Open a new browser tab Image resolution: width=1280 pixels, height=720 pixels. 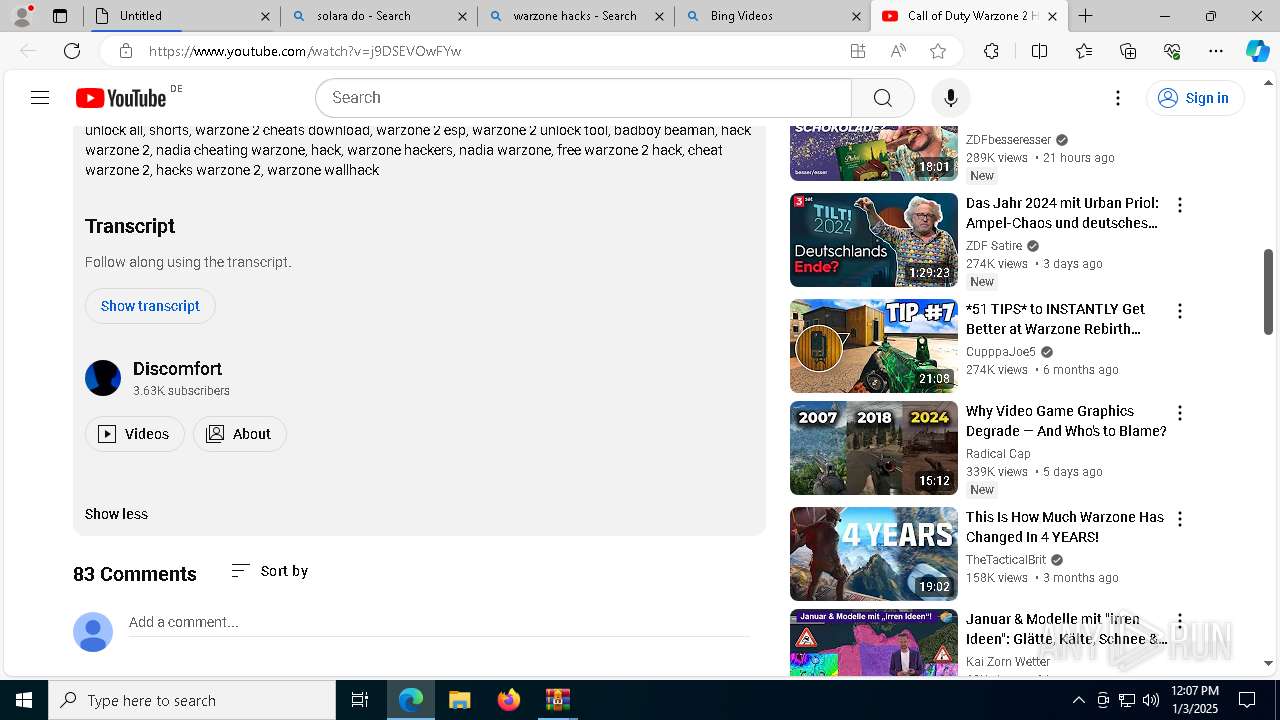1085,16
